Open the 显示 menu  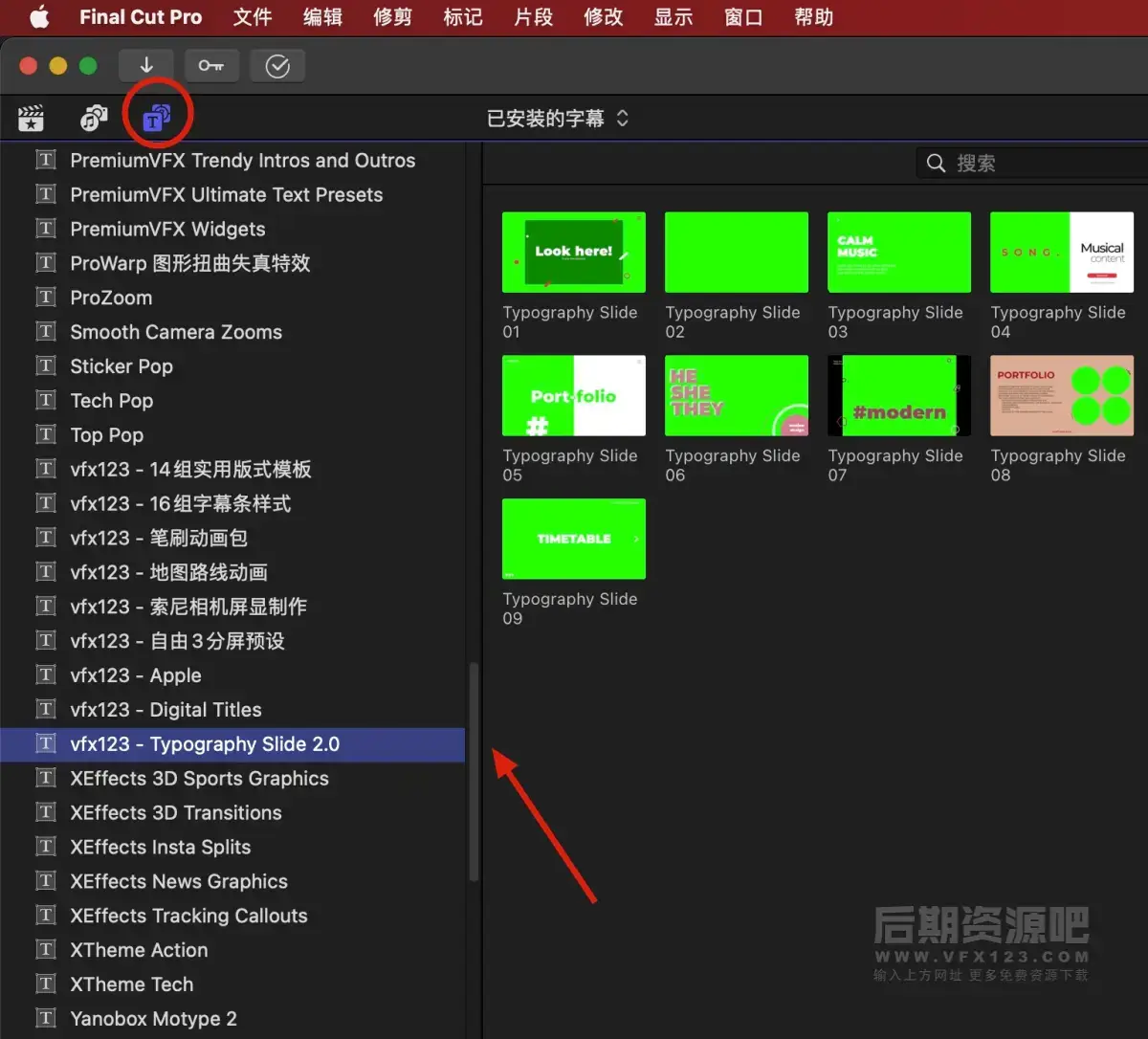click(673, 17)
